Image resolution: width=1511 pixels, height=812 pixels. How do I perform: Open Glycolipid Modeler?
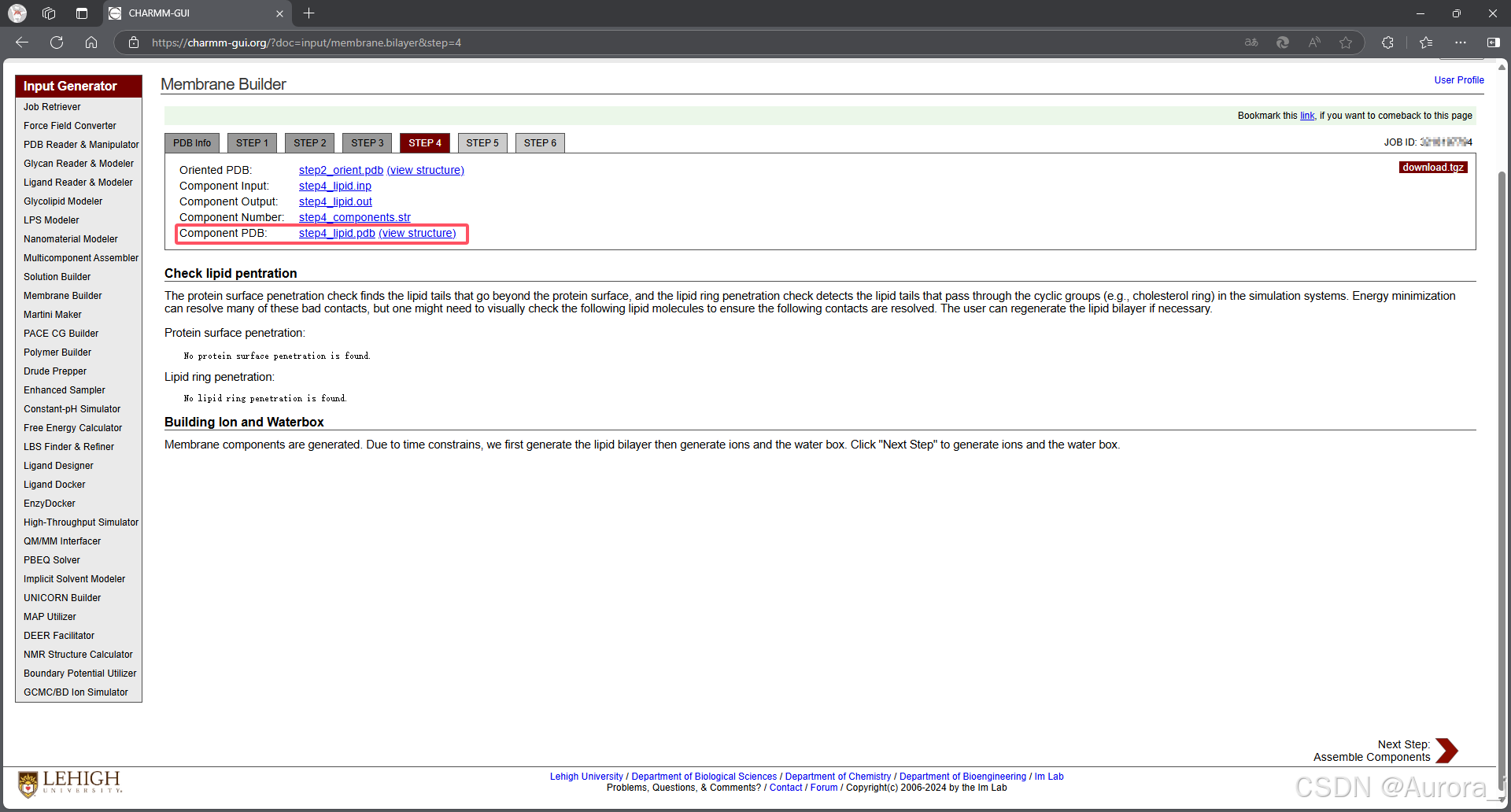click(x=63, y=201)
